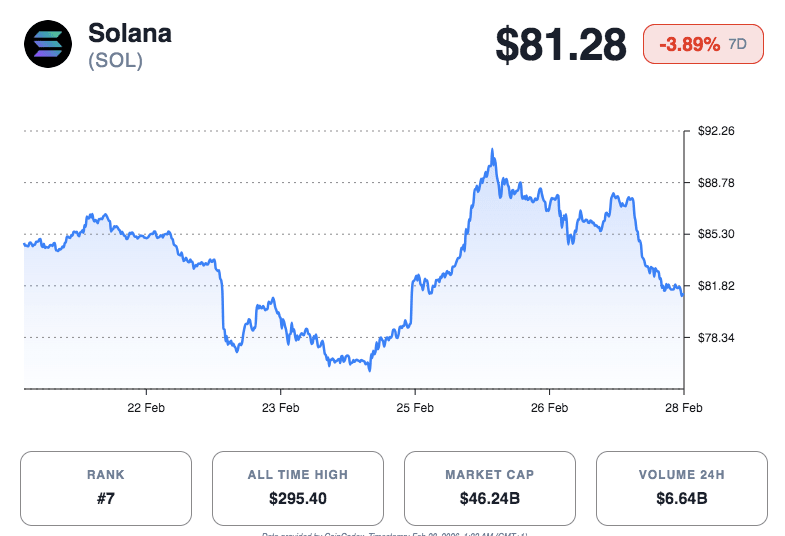785x536 pixels.
Task: Open the Rank #7 card
Action: [x=105, y=488]
